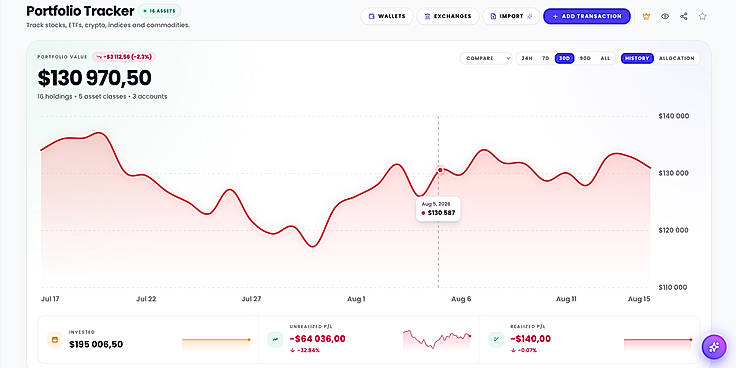Click the Import button
The width and height of the screenshot is (736, 368).
tap(511, 16)
